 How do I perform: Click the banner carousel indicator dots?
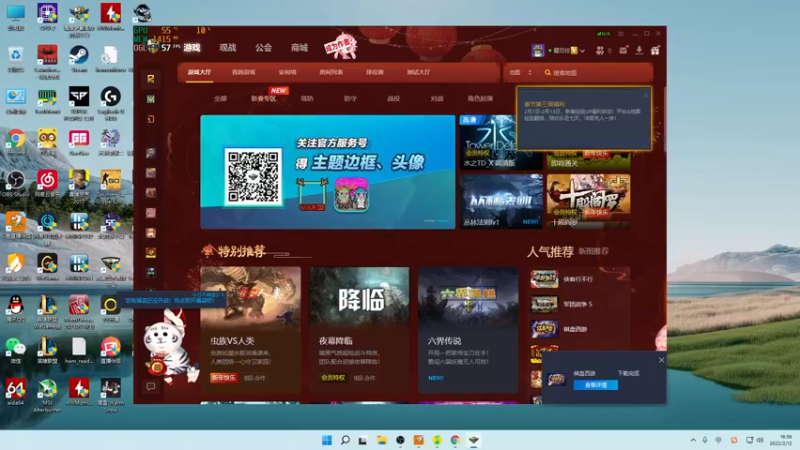[x=436, y=221]
